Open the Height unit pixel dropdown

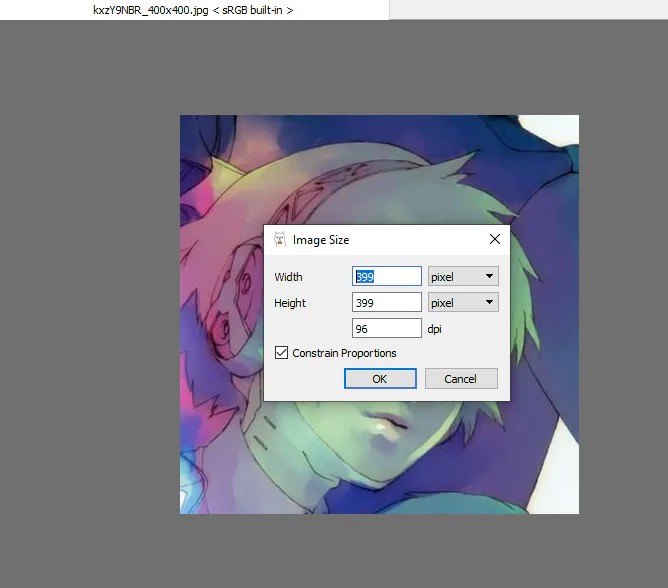pos(463,303)
